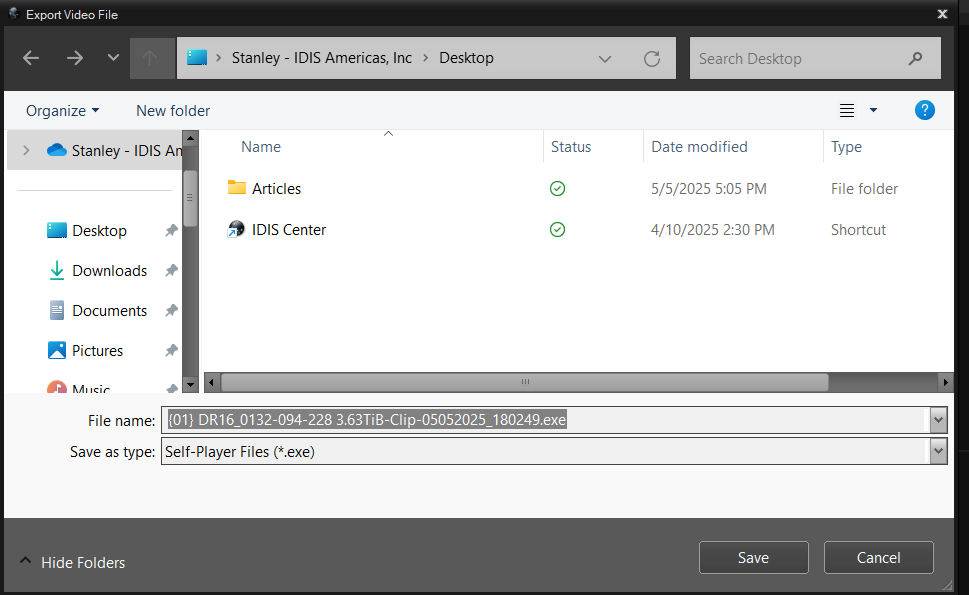Click the pin icon next to Downloads
This screenshot has width=969, height=595.
tap(171, 271)
